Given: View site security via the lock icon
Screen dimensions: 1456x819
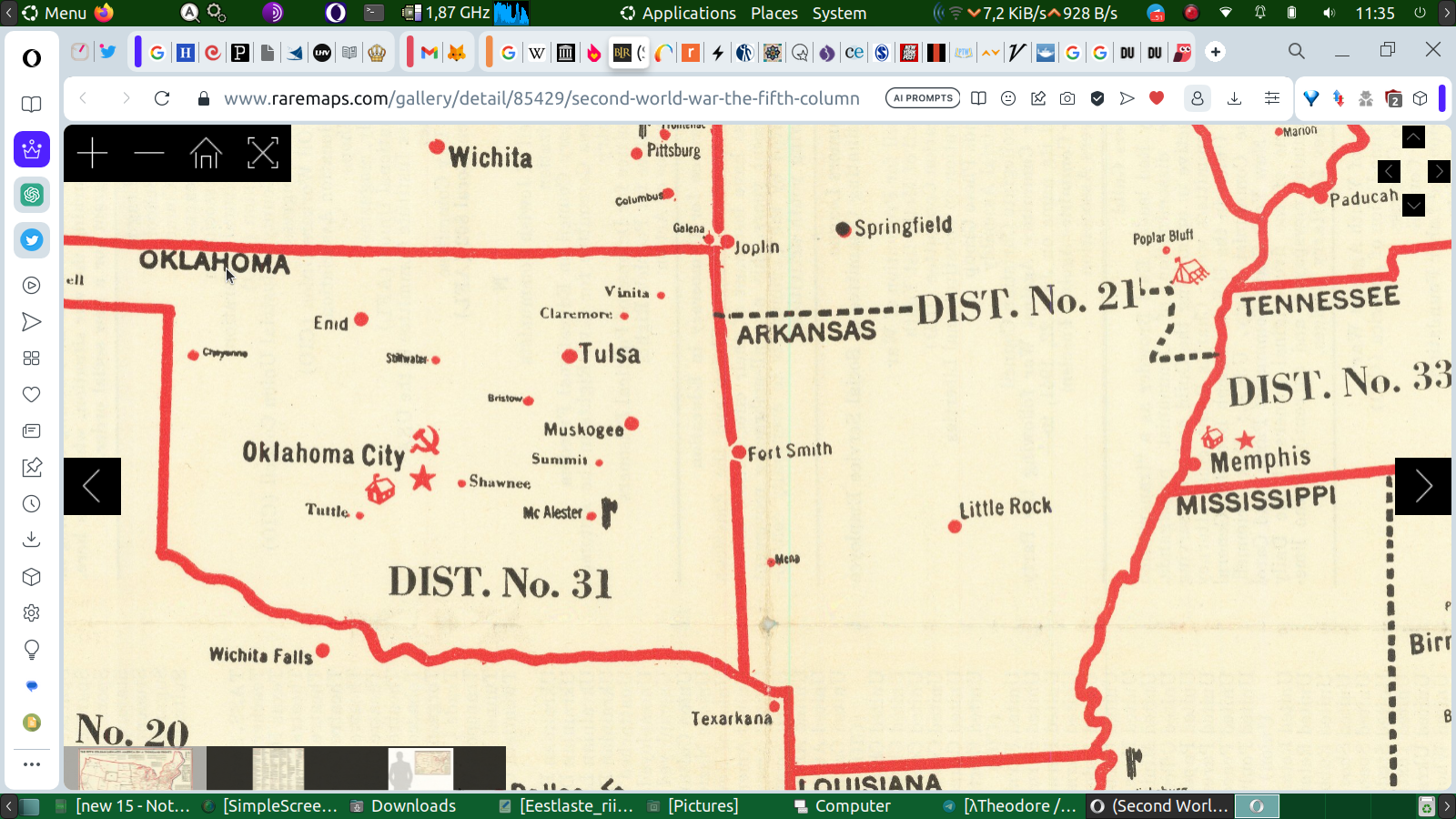Looking at the screenshot, I should coord(204,98).
